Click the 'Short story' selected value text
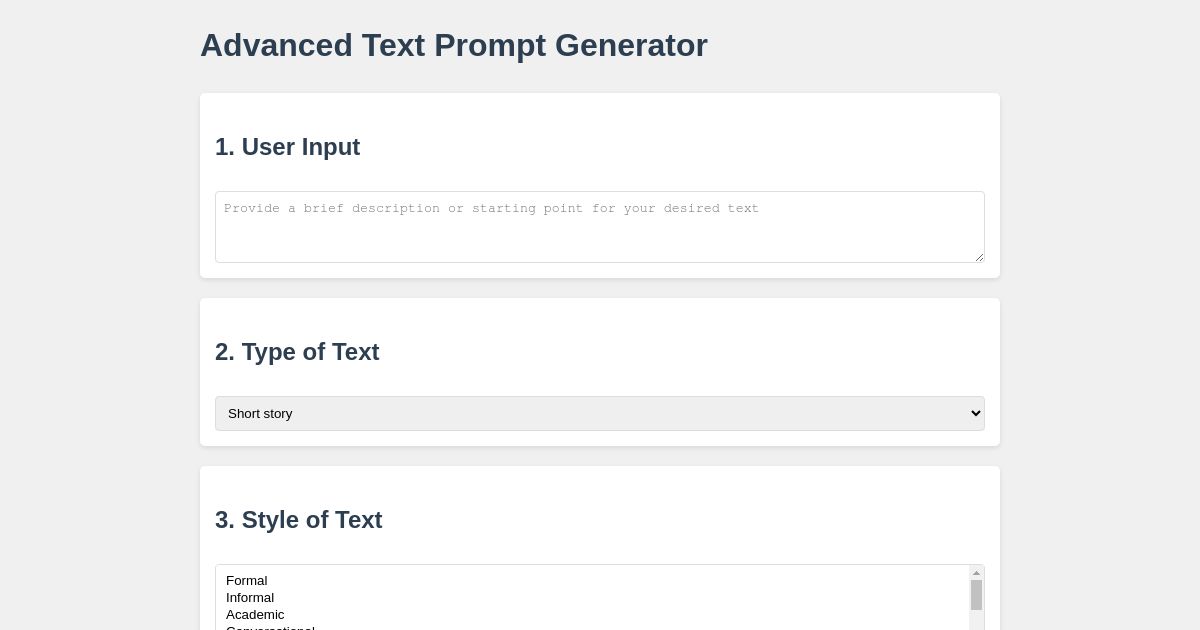Image resolution: width=1200 pixels, height=630 pixels. [260, 413]
